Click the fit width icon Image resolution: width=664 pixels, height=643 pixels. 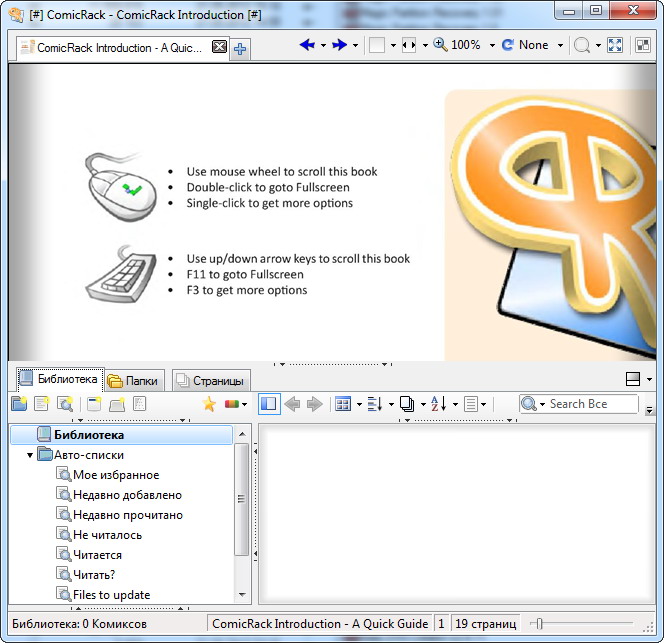(409, 45)
